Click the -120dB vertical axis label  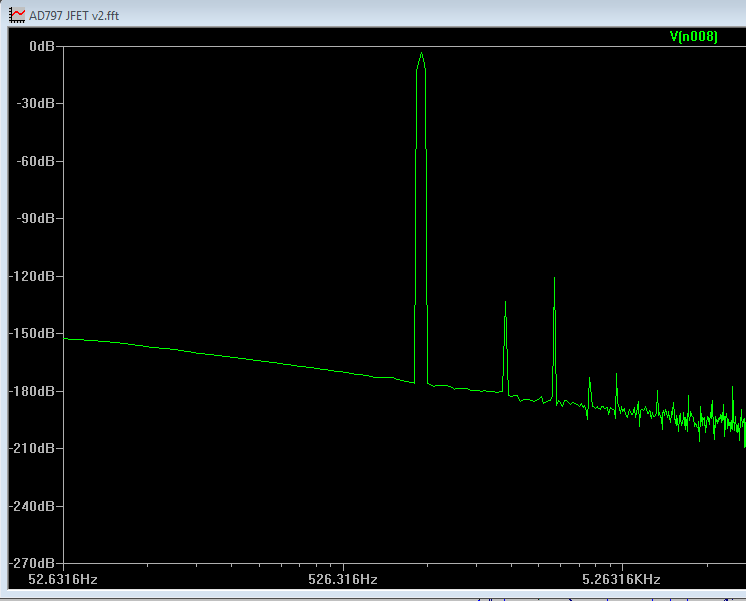click(x=32, y=276)
